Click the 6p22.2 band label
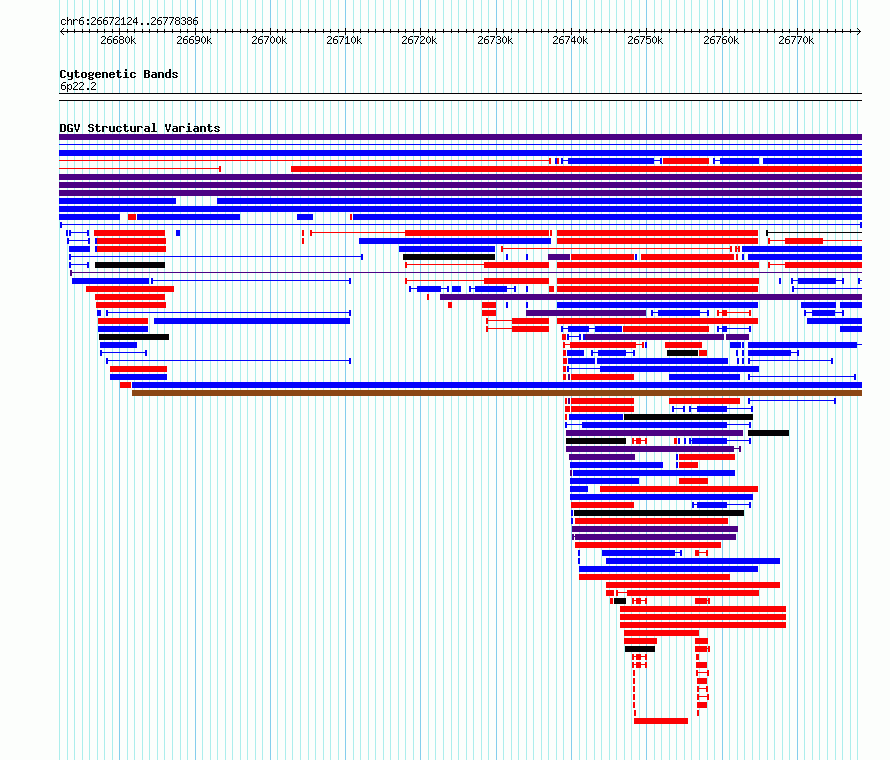The width and height of the screenshot is (890, 760). [78, 86]
